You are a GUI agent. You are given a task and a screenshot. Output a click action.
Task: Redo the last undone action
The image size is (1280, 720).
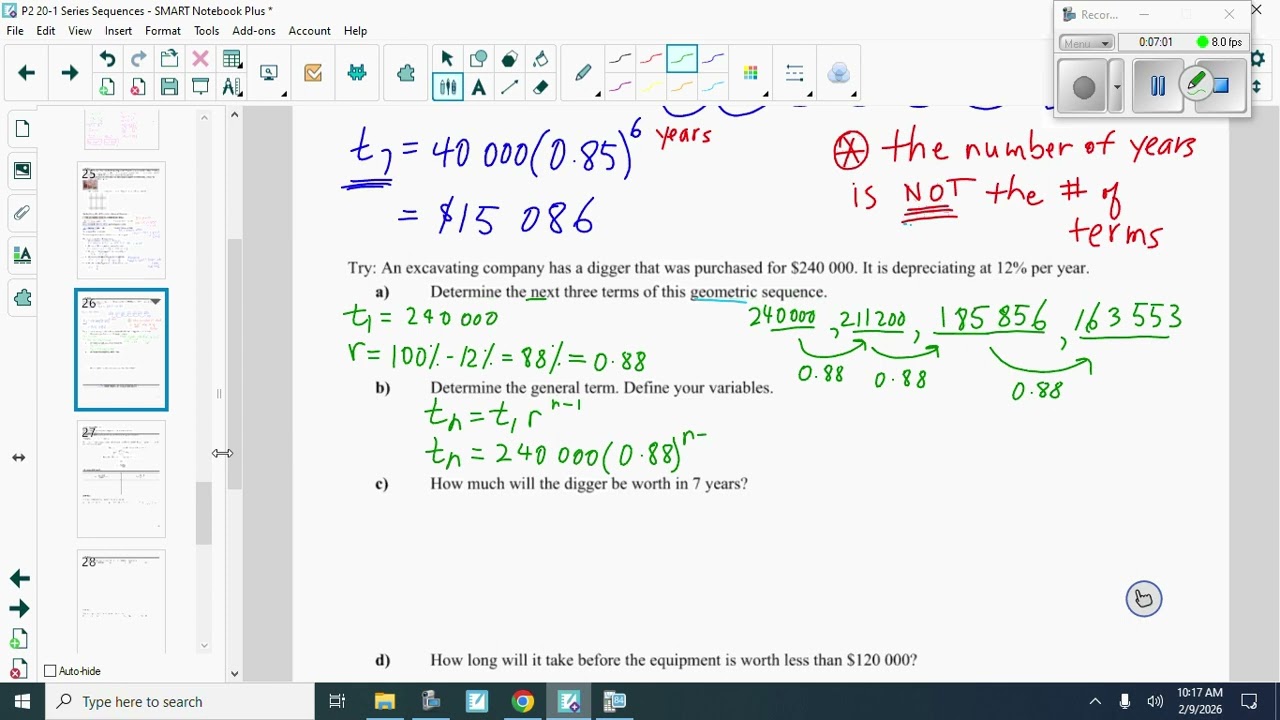click(138, 59)
